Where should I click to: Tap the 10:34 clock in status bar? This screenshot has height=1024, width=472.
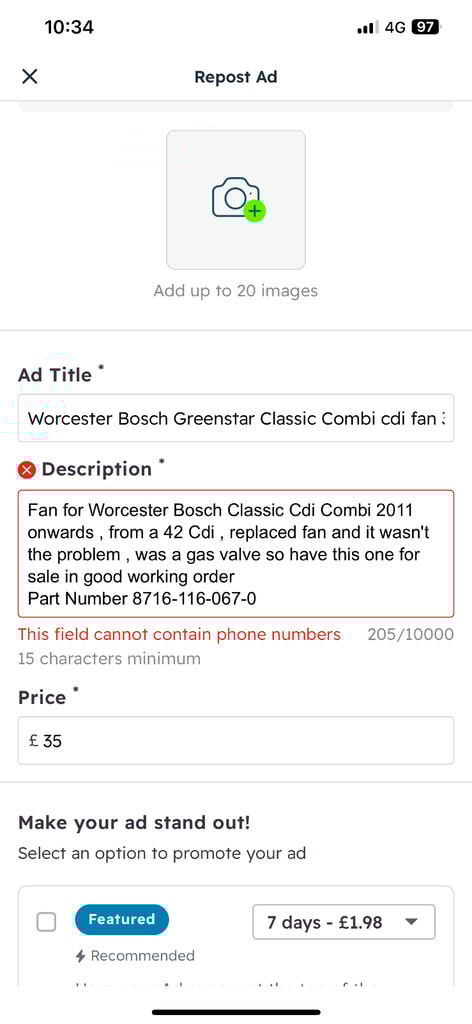[69, 27]
